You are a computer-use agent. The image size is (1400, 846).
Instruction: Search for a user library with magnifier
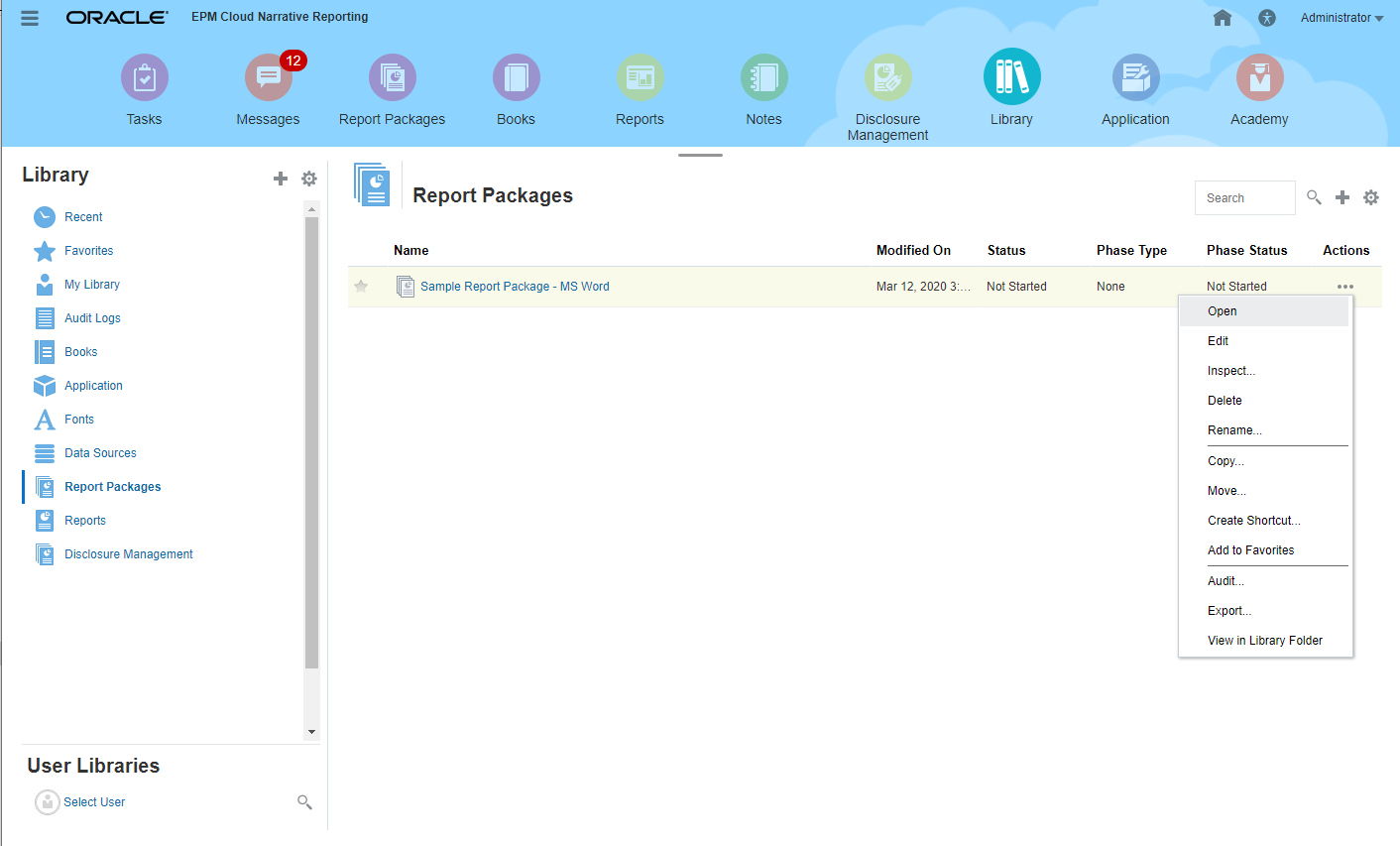(x=305, y=801)
